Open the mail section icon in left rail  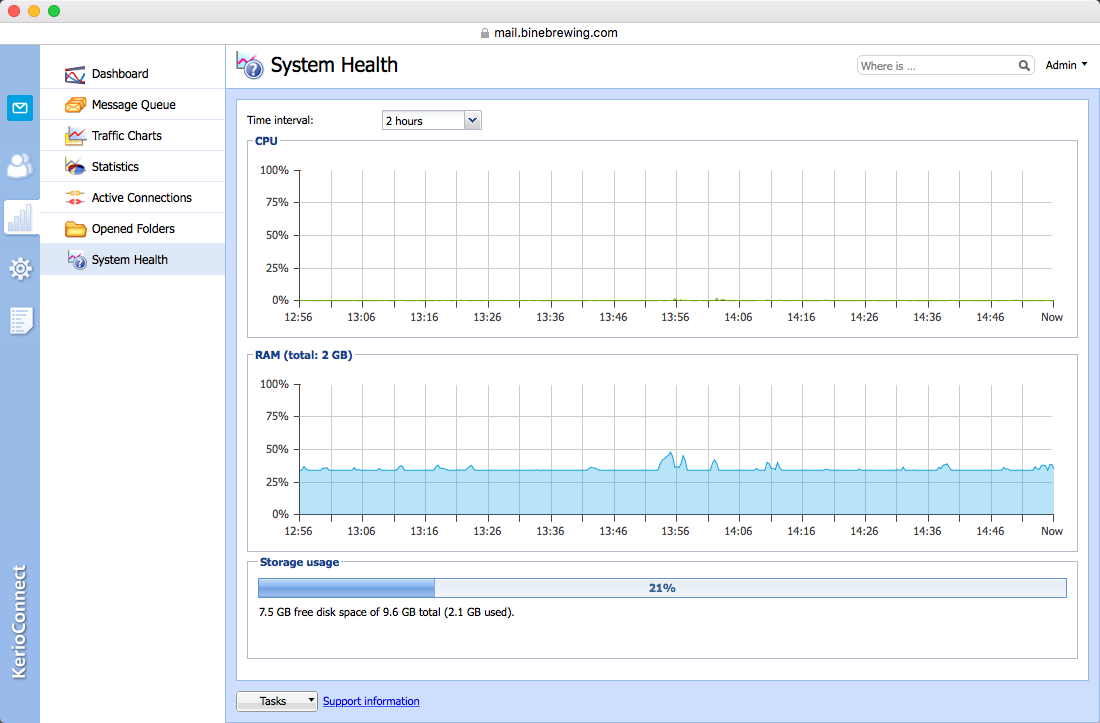click(x=20, y=108)
